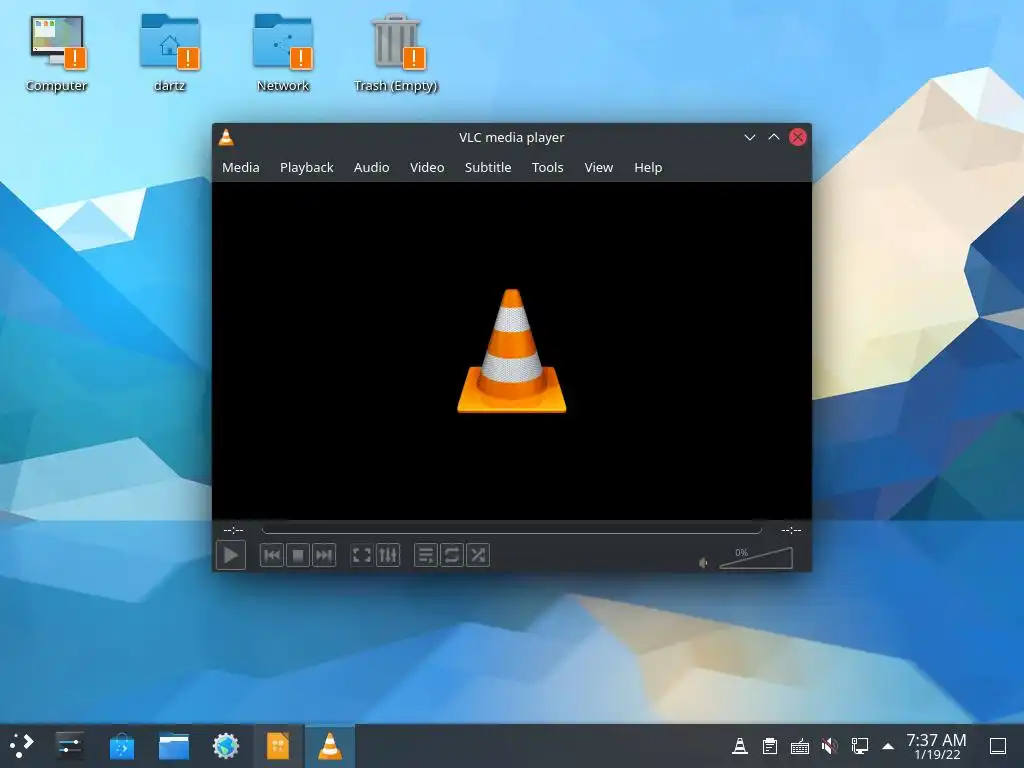Skip to previous media in VLC

point(272,555)
